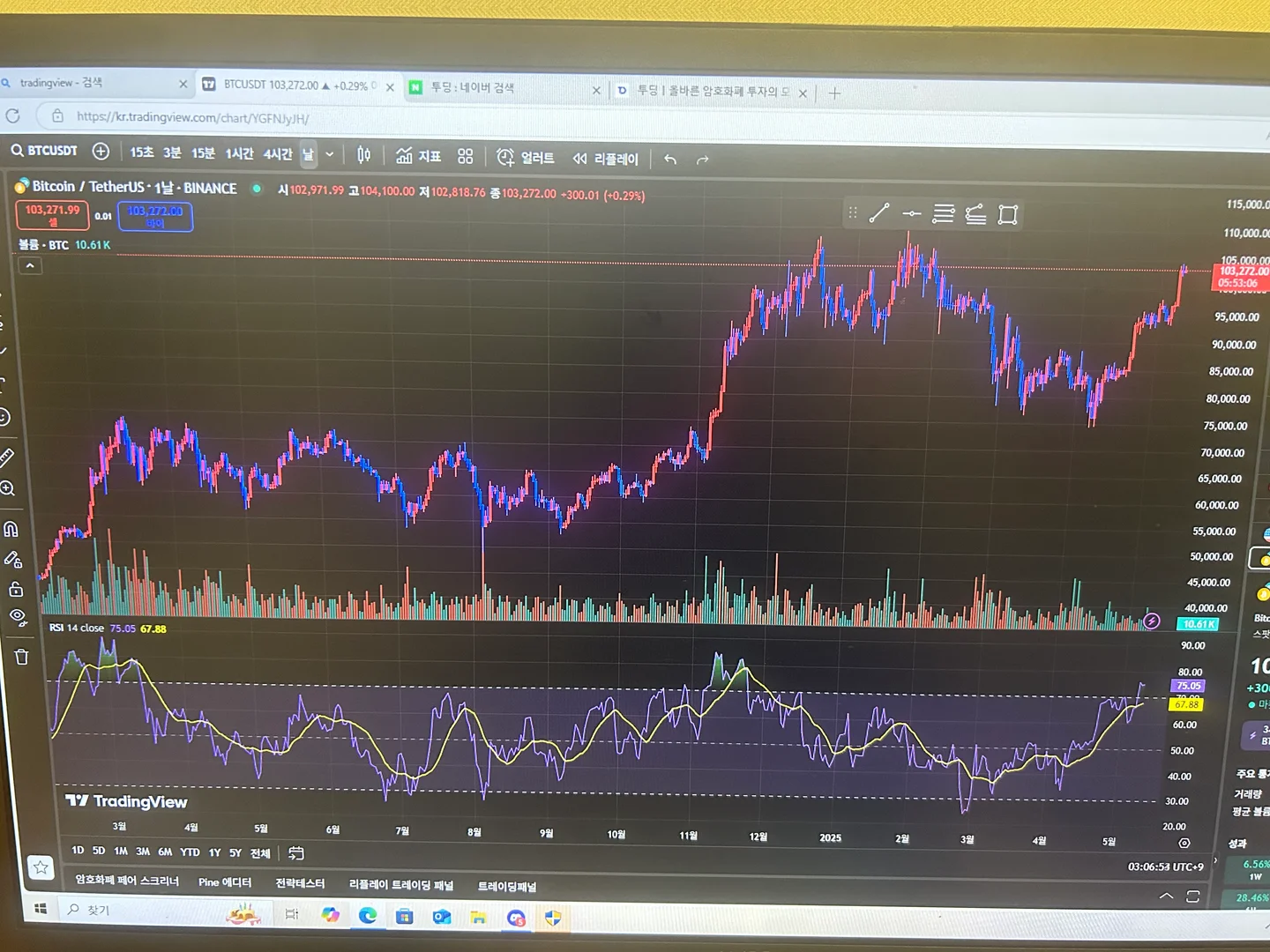This screenshot has height=952, width=1270.
Task: Hide all drawings with eye icon
Action: [x=17, y=616]
